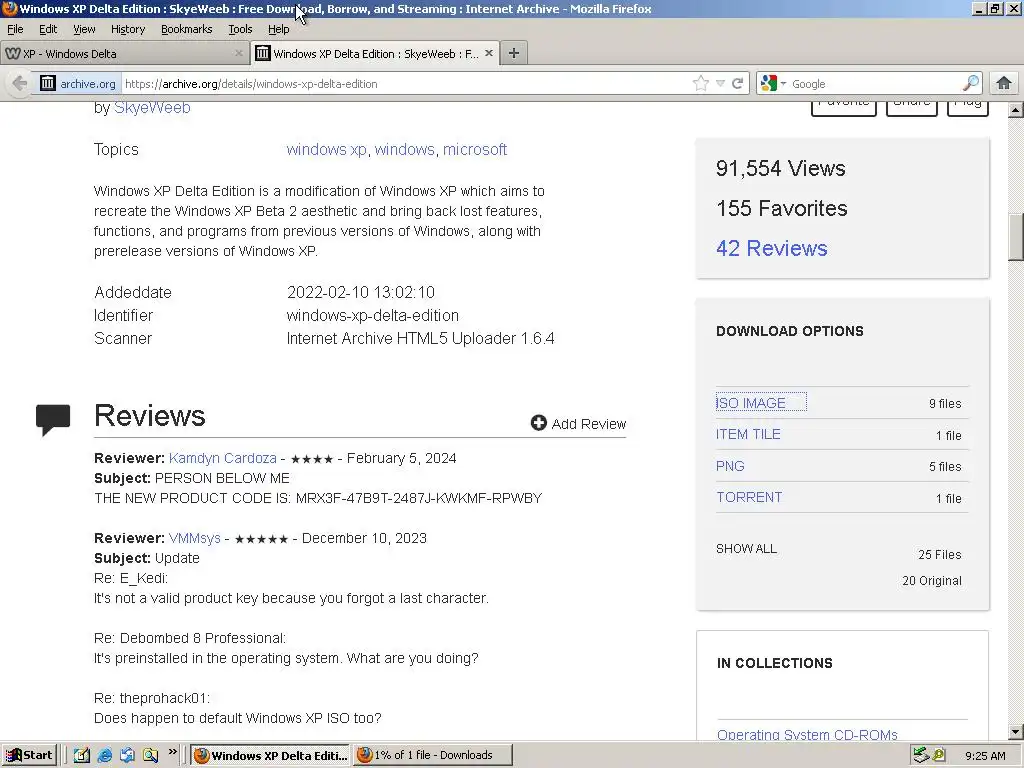Click the first Quick Launch taskbar icon
This screenshot has width=1024, height=768.
coord(82,756)
